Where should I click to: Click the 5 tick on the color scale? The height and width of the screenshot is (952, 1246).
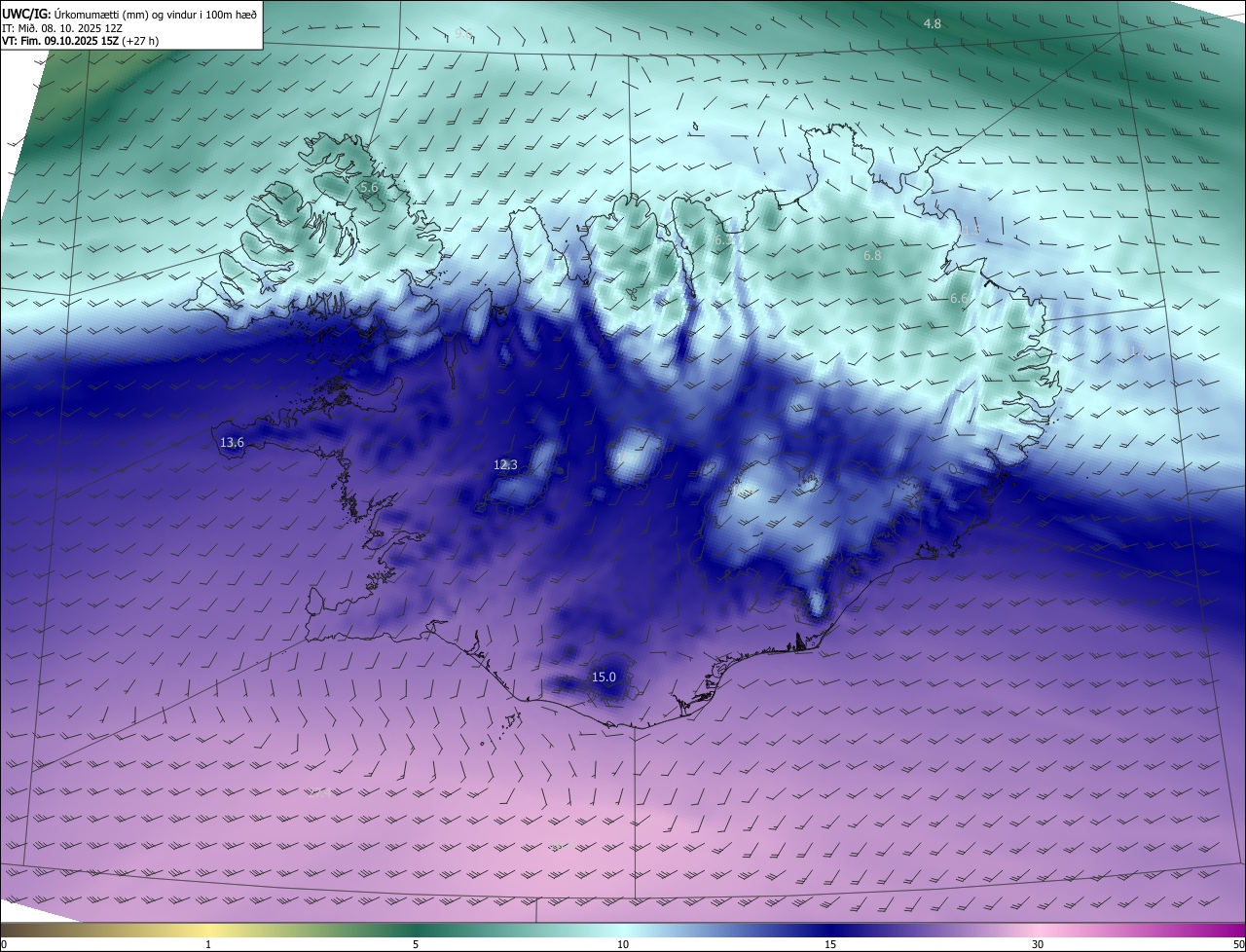(x=416, y=944)
